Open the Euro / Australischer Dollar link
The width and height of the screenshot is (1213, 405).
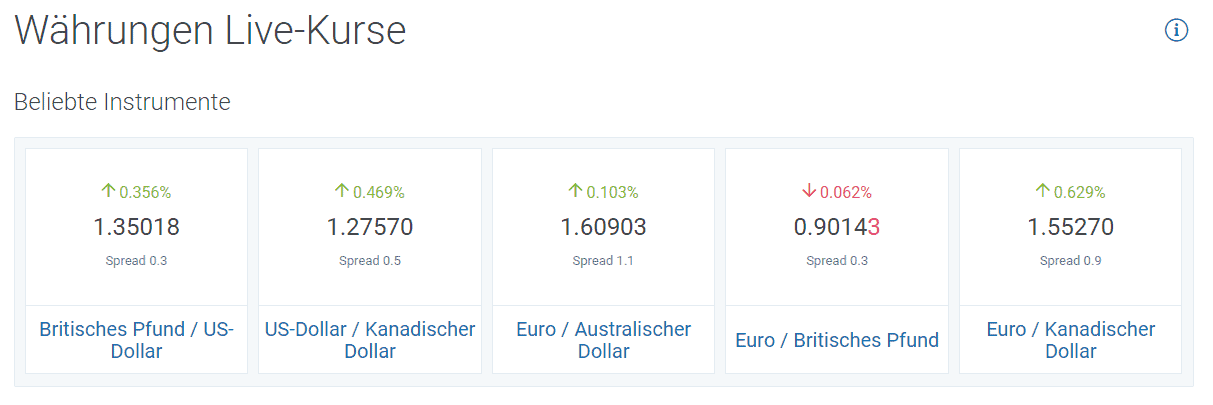tap(603, 340)
